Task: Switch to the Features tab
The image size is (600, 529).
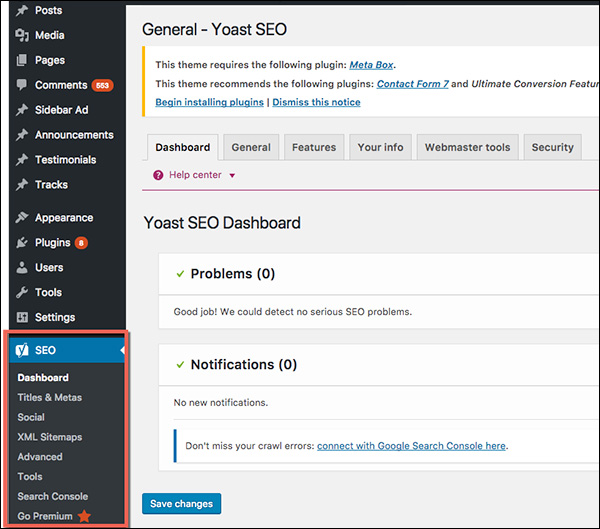Action: coord(313,147)
